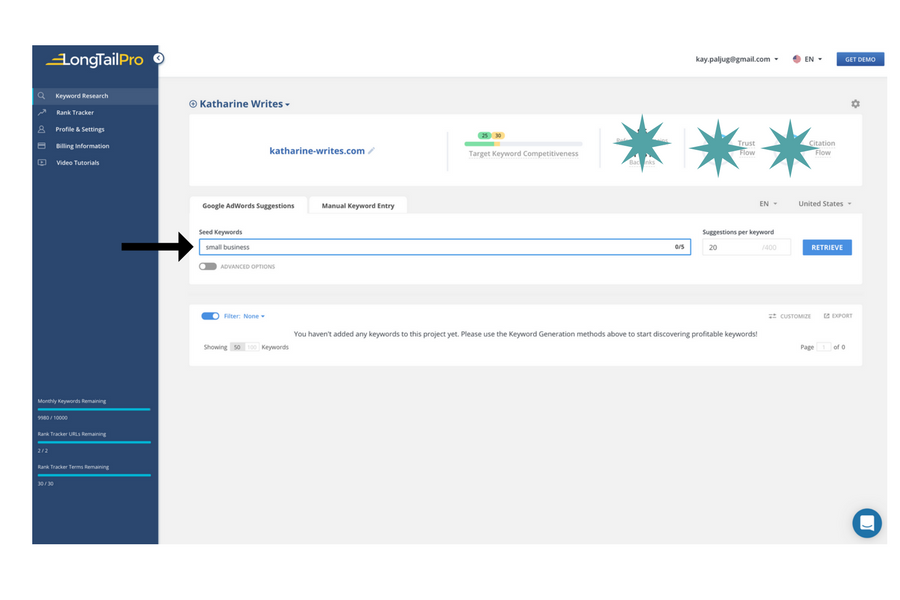Click the Keyword Research magnifier icon
This screenshot has height=600, width=900.
[x=41, y=96]
